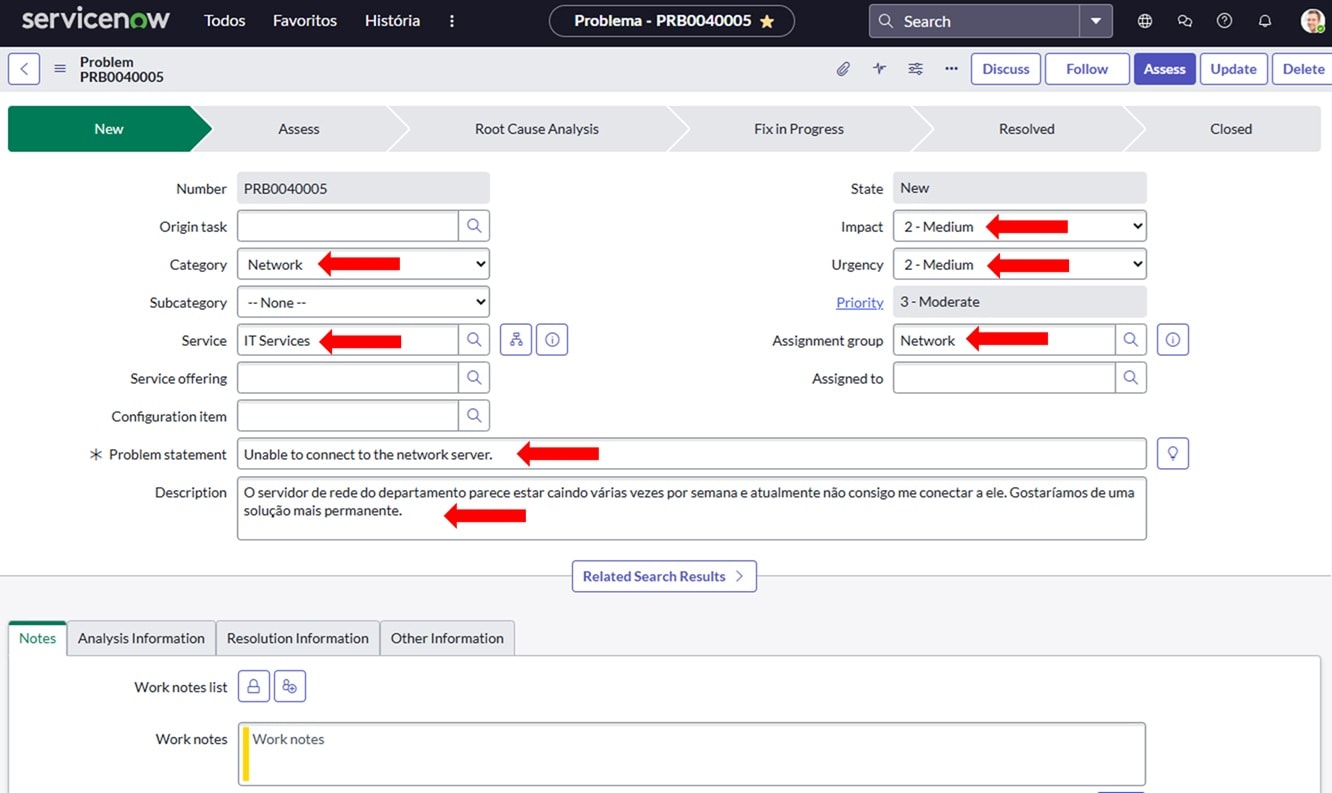The width and height of the screenshot is (1332, 793).
Task: Open the help question mark icon
Action: coord(1224,21)
